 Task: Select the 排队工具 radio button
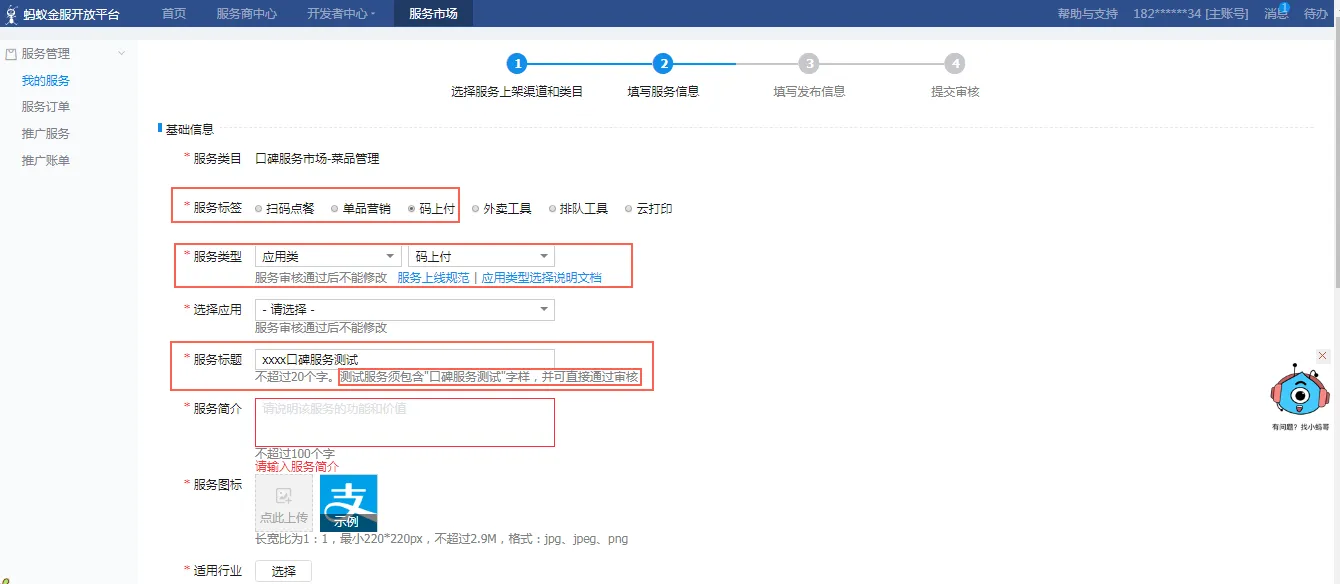tap(552, 209)
